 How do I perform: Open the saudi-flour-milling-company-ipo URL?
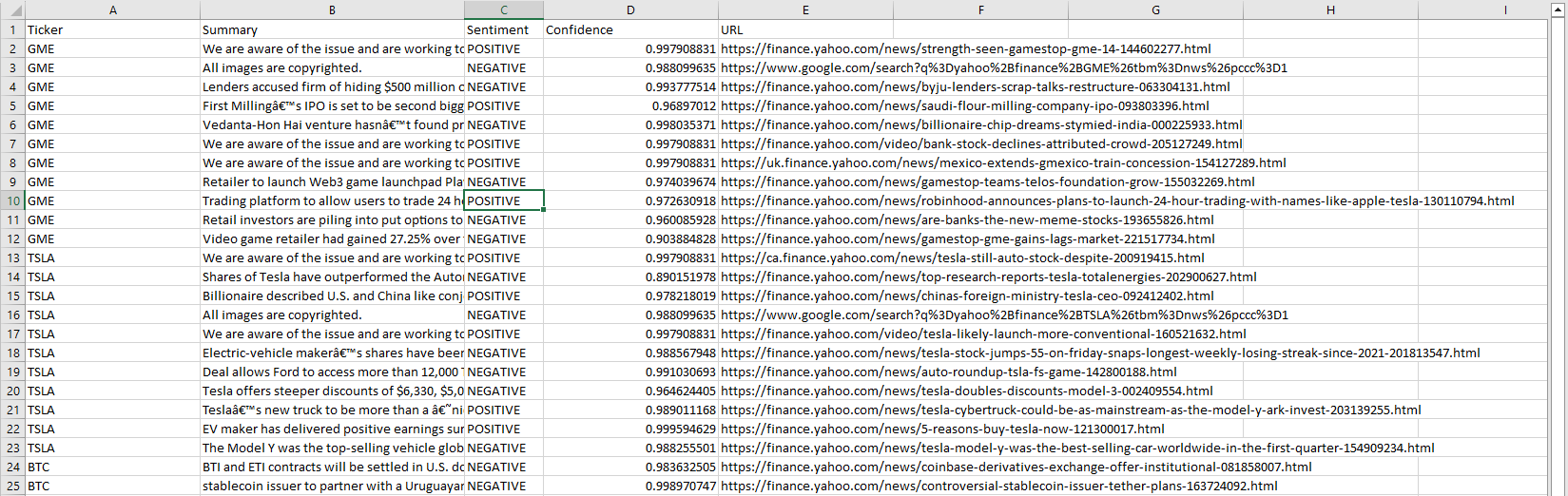coord(964,105)
